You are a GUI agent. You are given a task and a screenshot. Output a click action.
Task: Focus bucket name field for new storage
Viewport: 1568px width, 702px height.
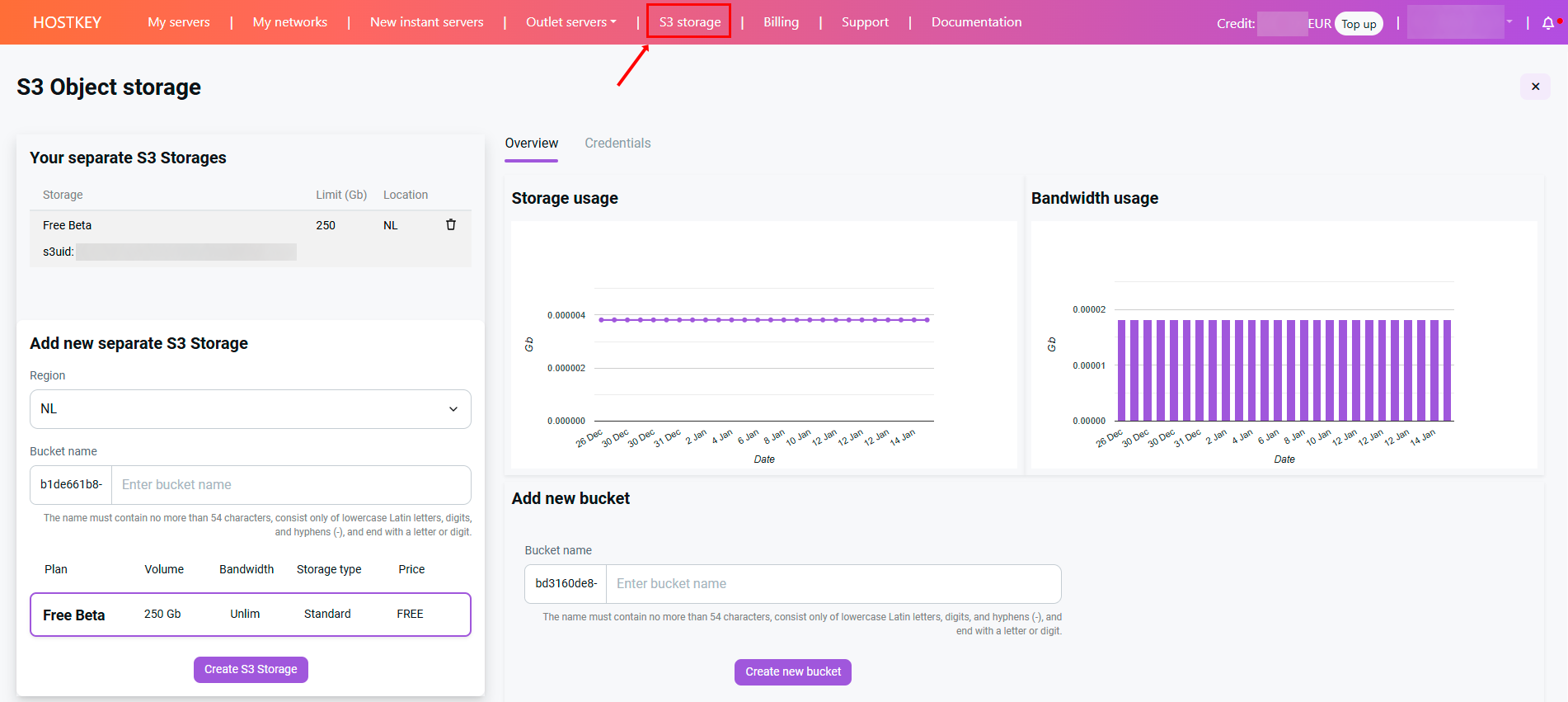click(291, 485)
